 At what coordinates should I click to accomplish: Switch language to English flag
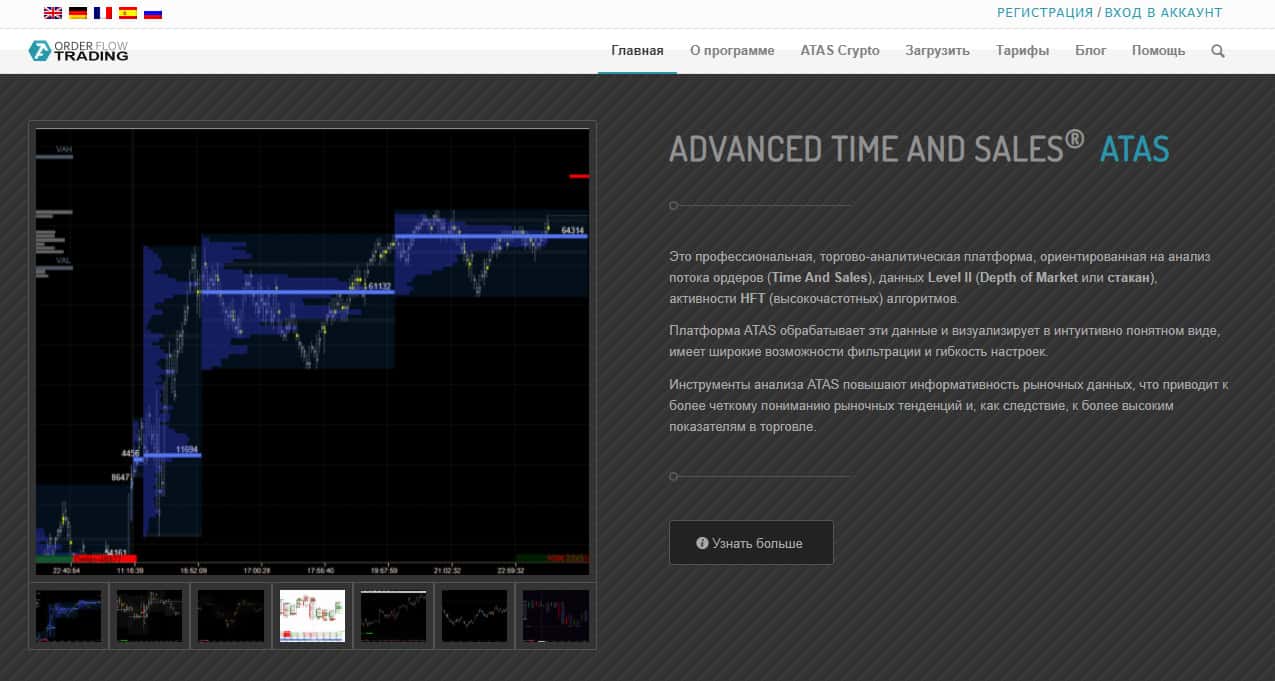(53, 13)
